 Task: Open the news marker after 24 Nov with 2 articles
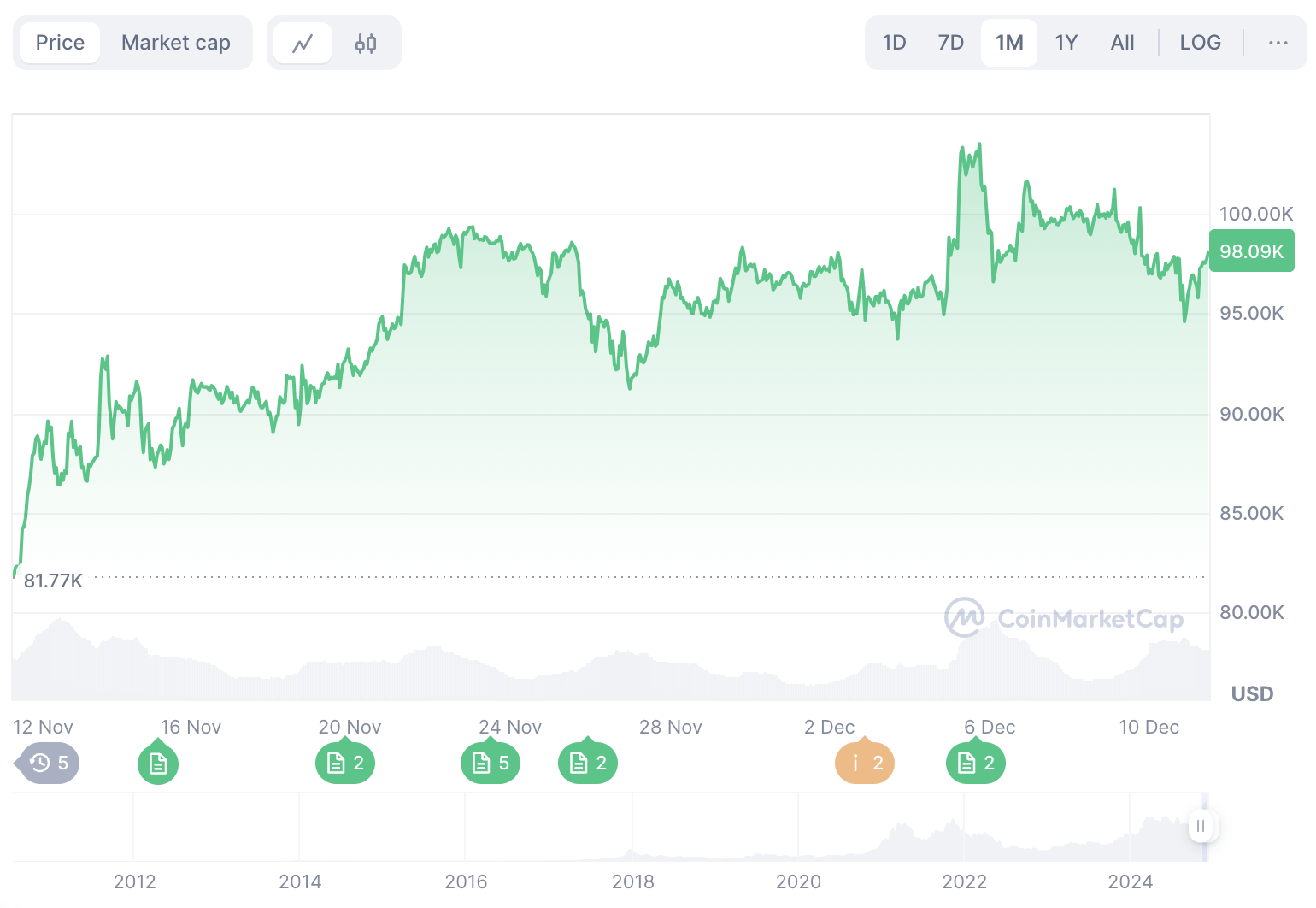coord(588,763)
